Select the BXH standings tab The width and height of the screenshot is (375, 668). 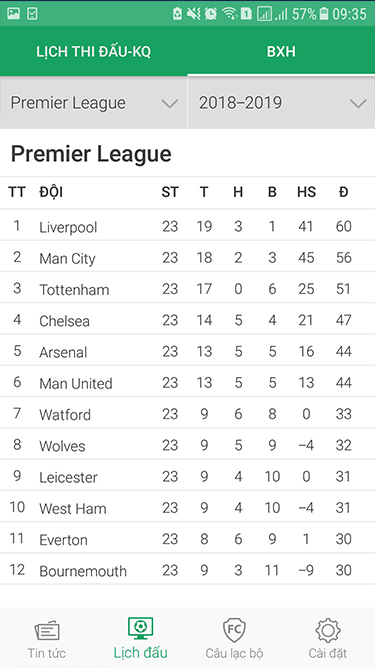(x=281, y=52)
